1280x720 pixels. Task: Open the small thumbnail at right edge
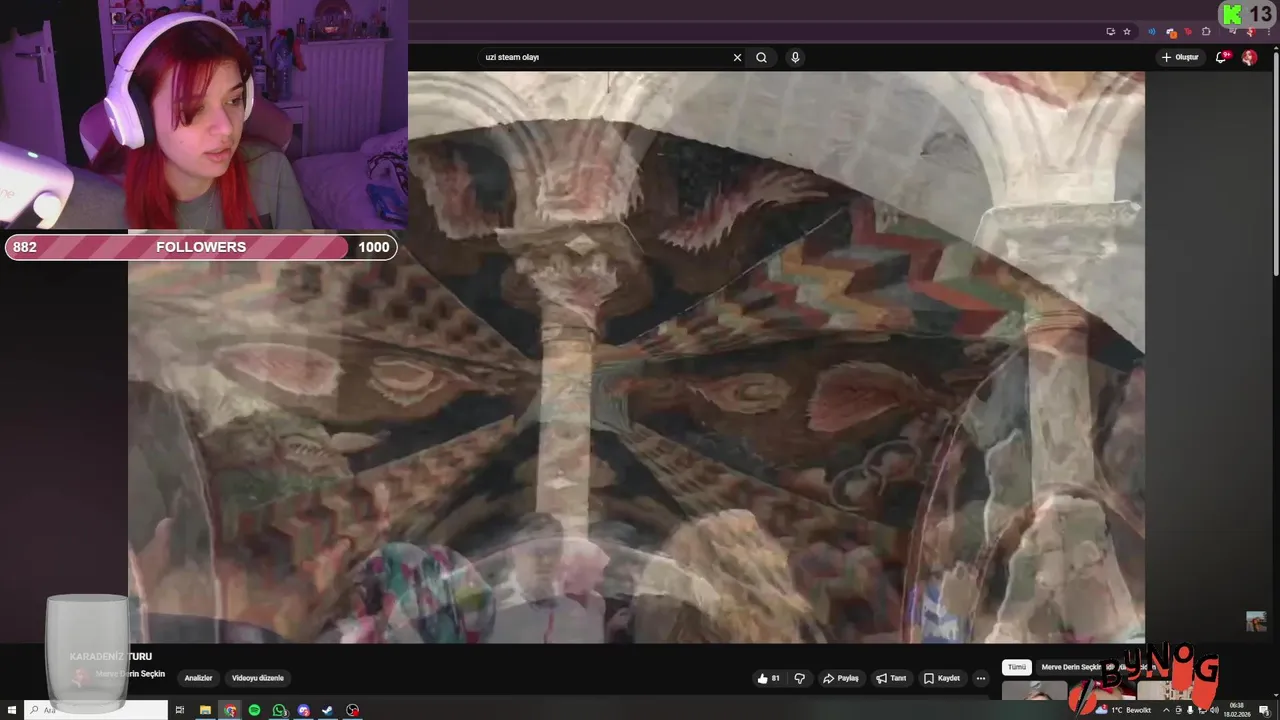tap(1256, 621)
